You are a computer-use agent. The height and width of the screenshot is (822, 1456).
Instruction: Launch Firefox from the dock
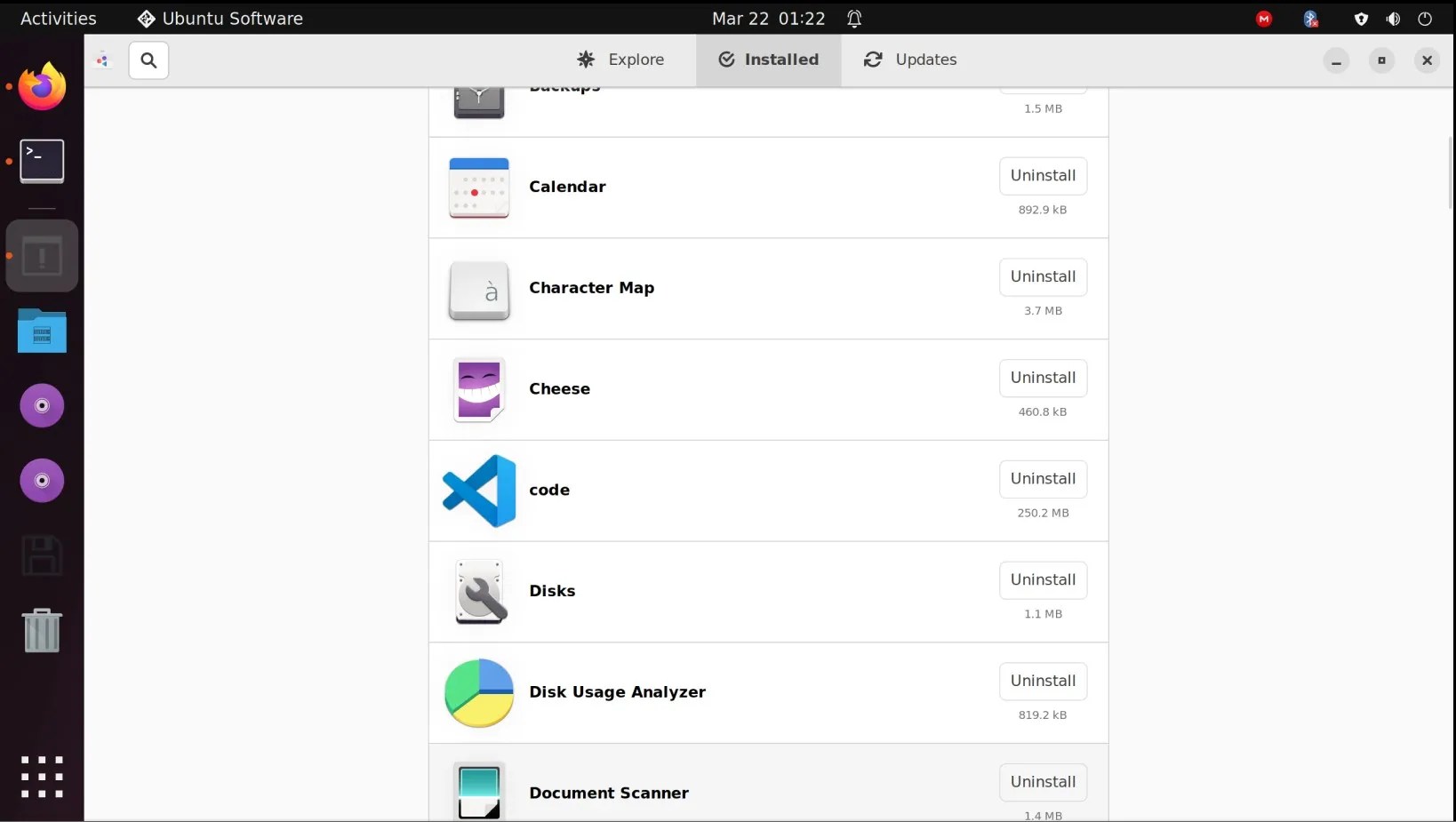click(x=42, y=87)
